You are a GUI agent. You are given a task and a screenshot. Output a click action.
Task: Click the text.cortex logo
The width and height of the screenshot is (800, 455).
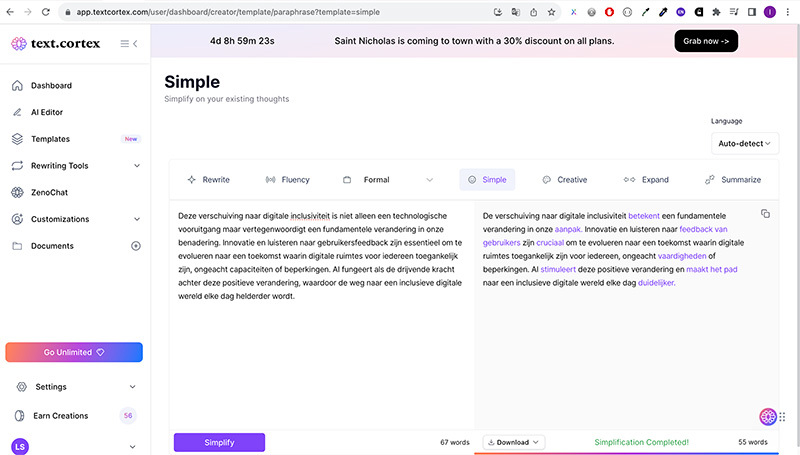pos(56,44)
